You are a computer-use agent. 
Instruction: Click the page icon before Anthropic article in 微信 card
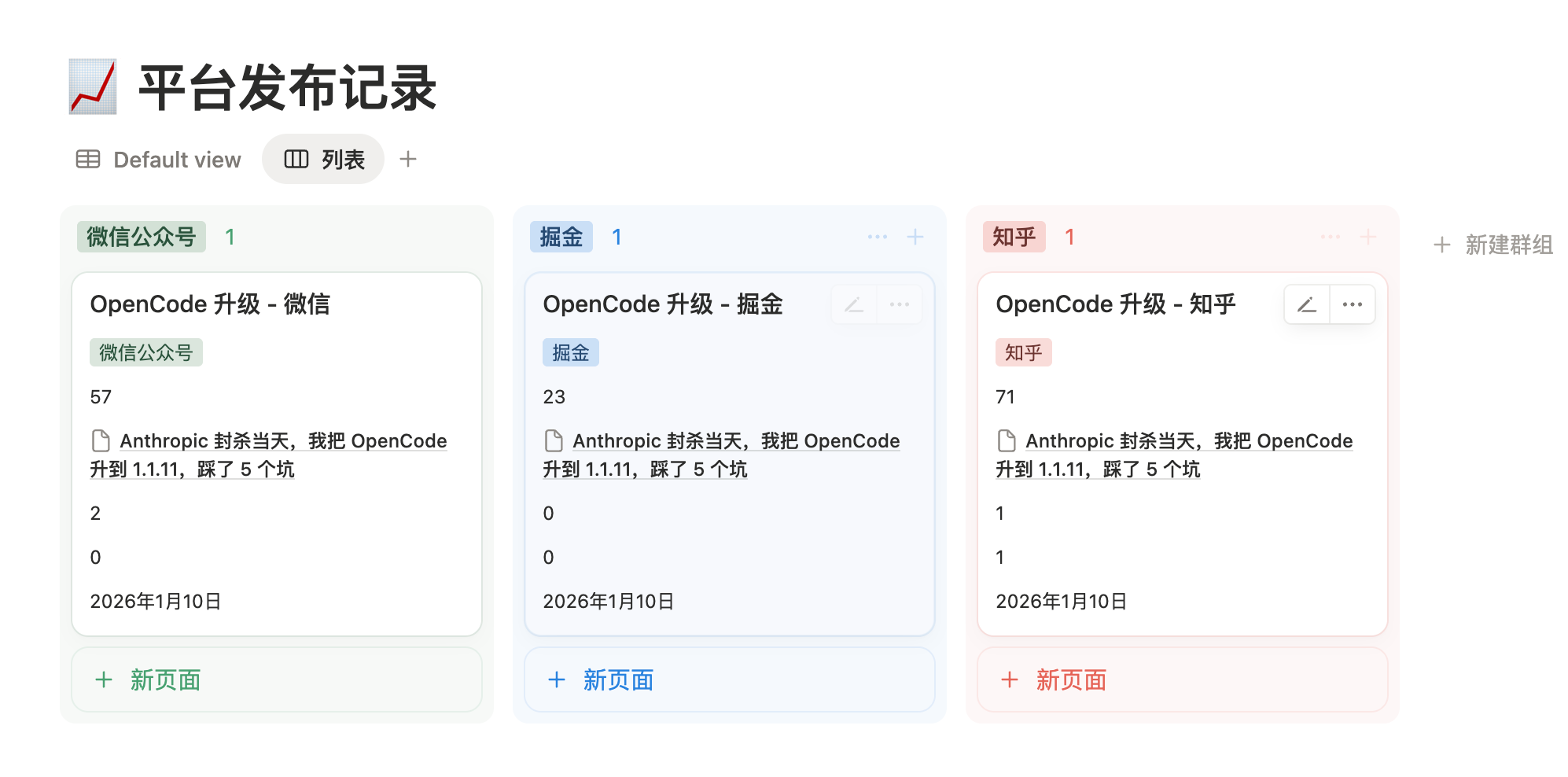pyautogui.click(x=101, y=440)
